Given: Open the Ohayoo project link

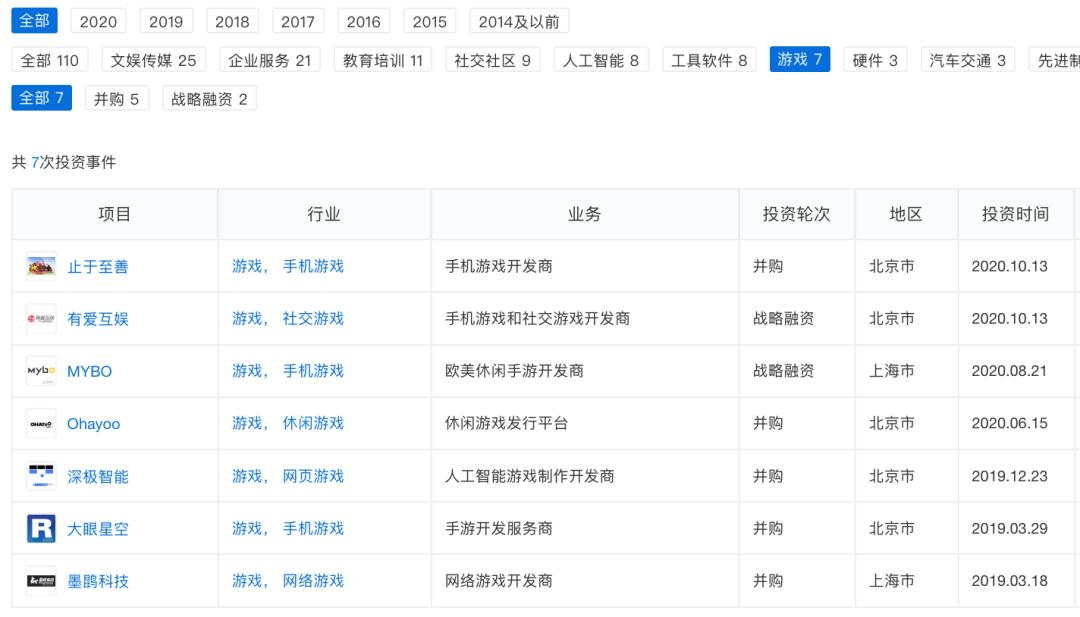Looking at the screenshot, I should tap(94, 424).
